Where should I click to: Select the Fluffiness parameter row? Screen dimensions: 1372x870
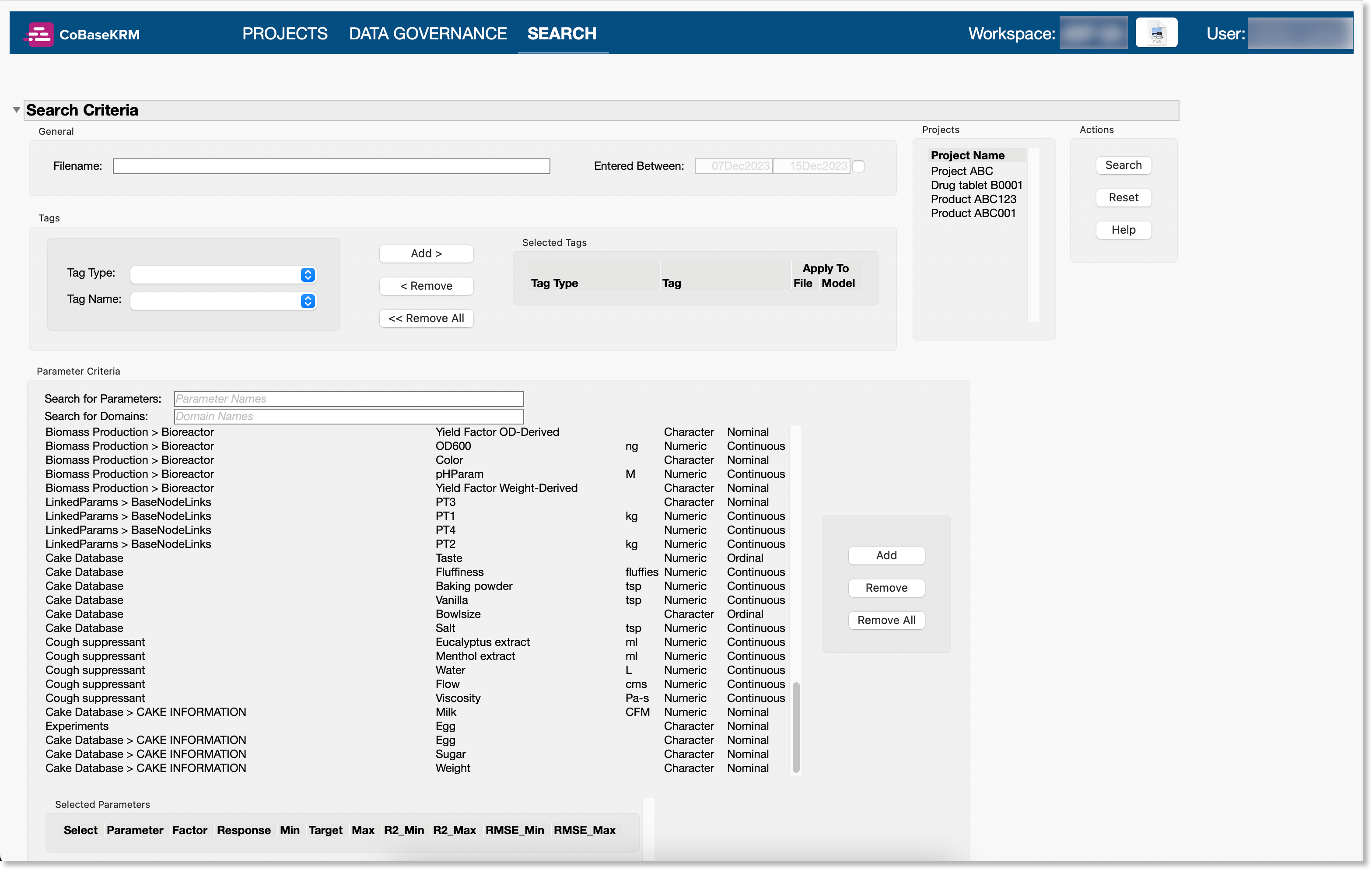pyautogui.click(x=415, y=572)
